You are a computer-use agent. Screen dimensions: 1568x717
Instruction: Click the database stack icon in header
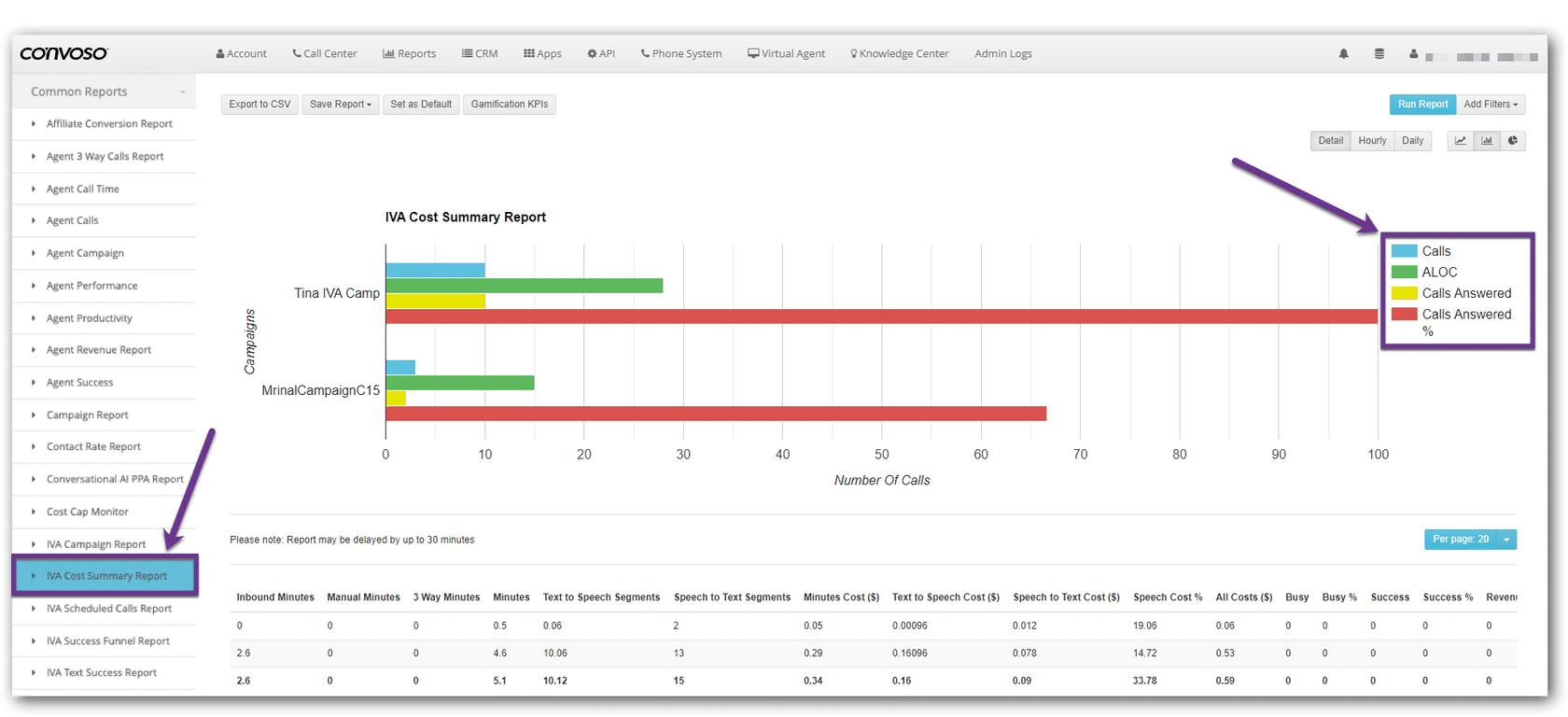point(1379,54)
